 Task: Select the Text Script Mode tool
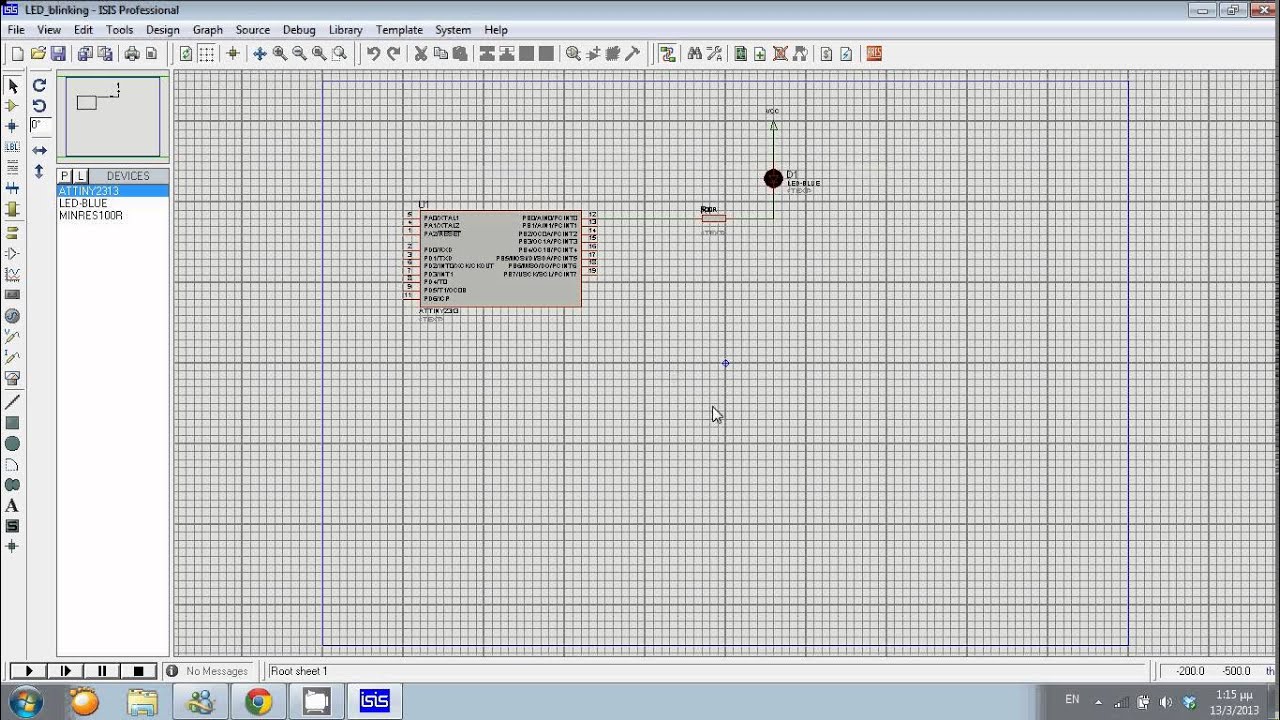coord(13,168)
